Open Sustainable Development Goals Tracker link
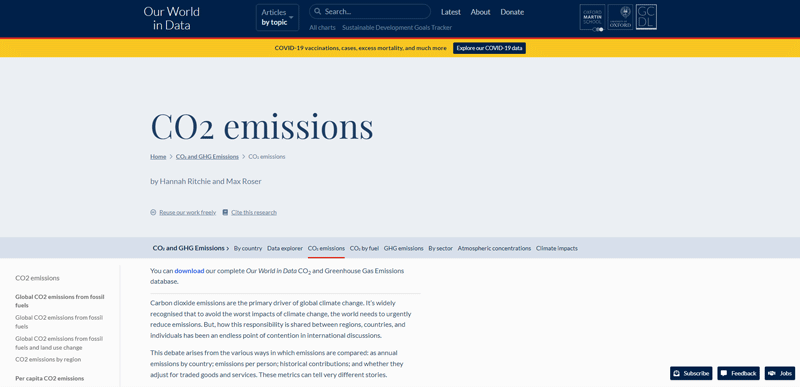Viewport: 800px width, 387px height. click(x=397, y=28)
